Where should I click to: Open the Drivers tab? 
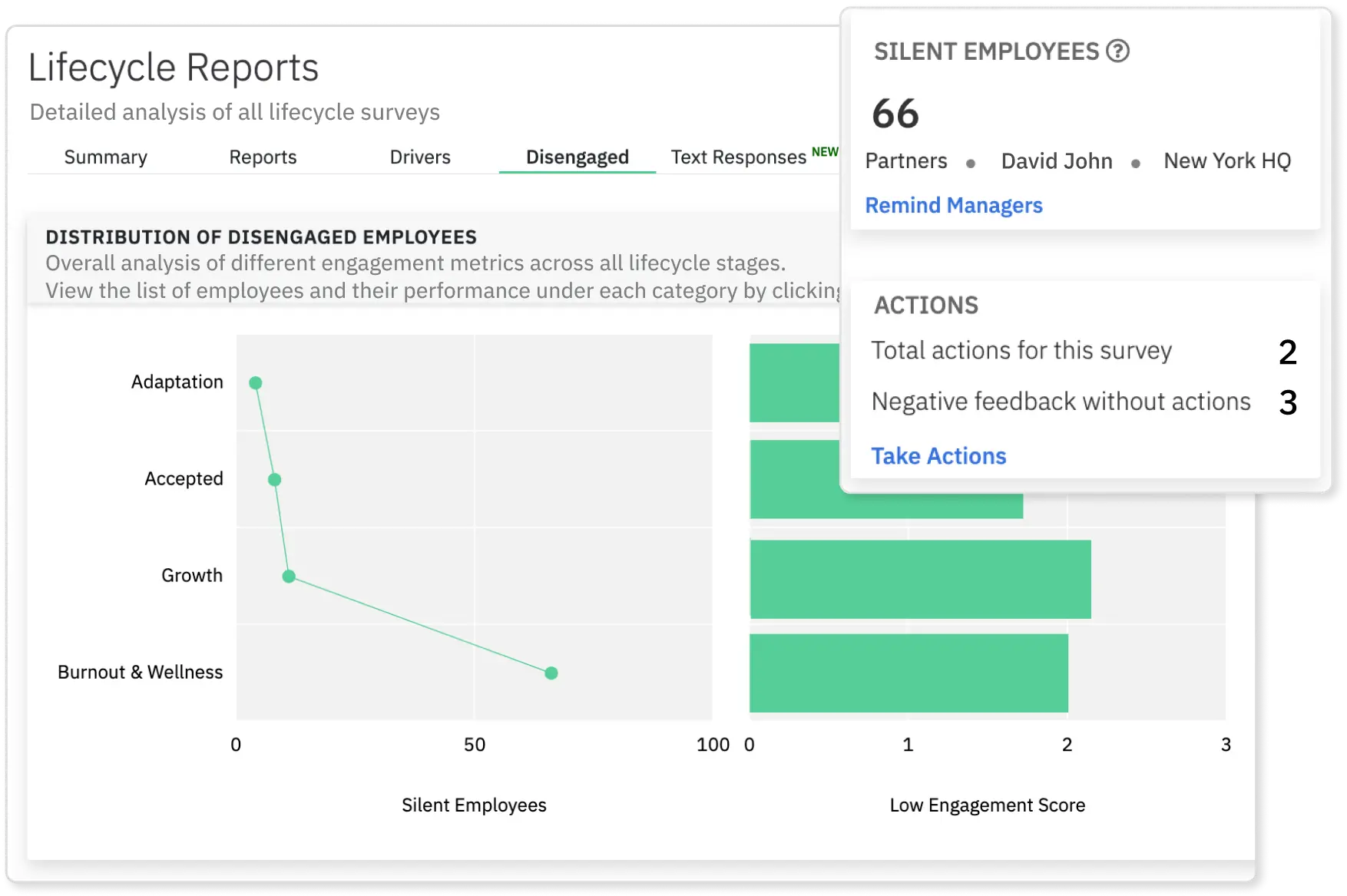[x=419, y=157]
